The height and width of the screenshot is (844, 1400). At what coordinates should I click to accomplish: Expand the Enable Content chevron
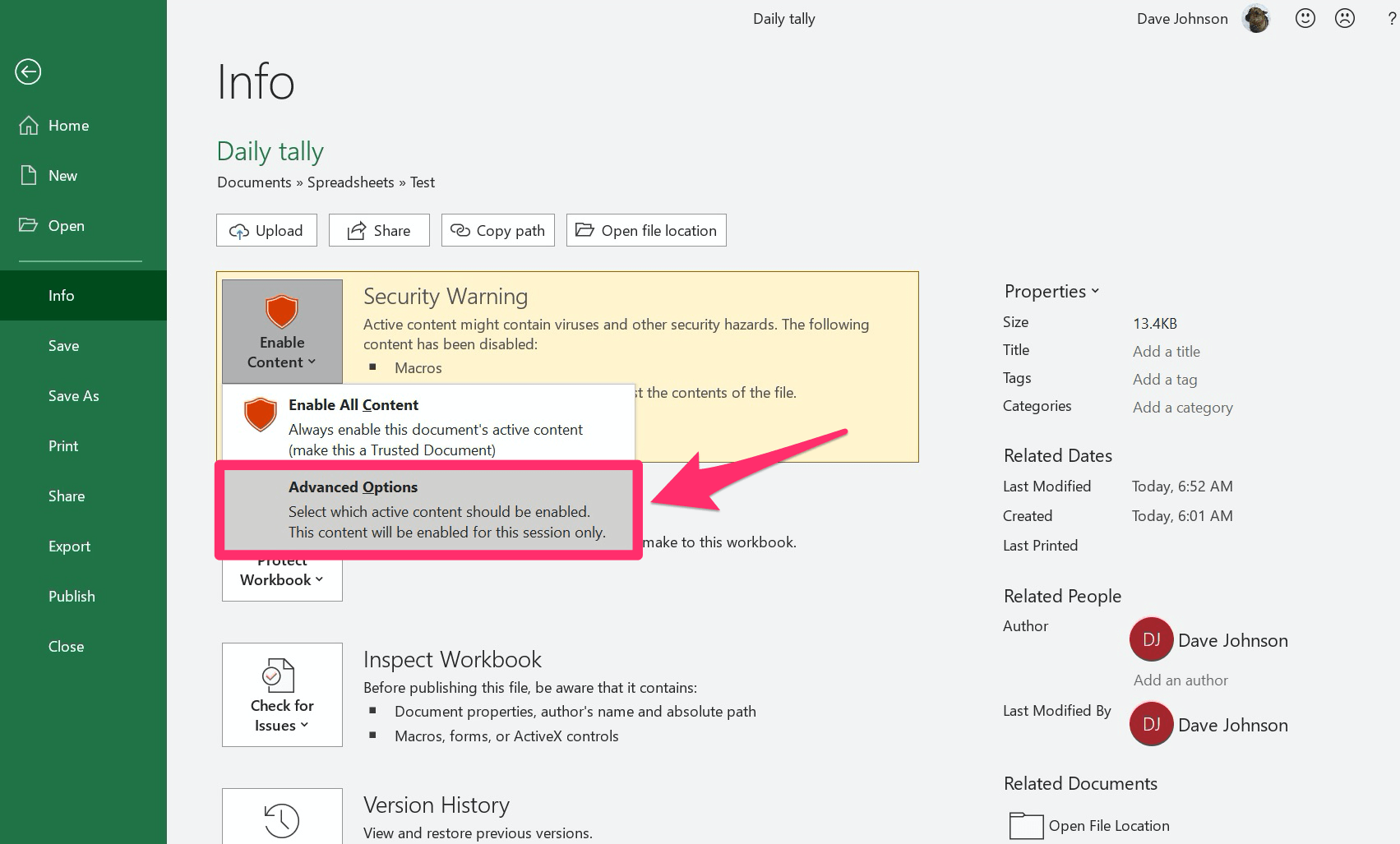[312, 362]
